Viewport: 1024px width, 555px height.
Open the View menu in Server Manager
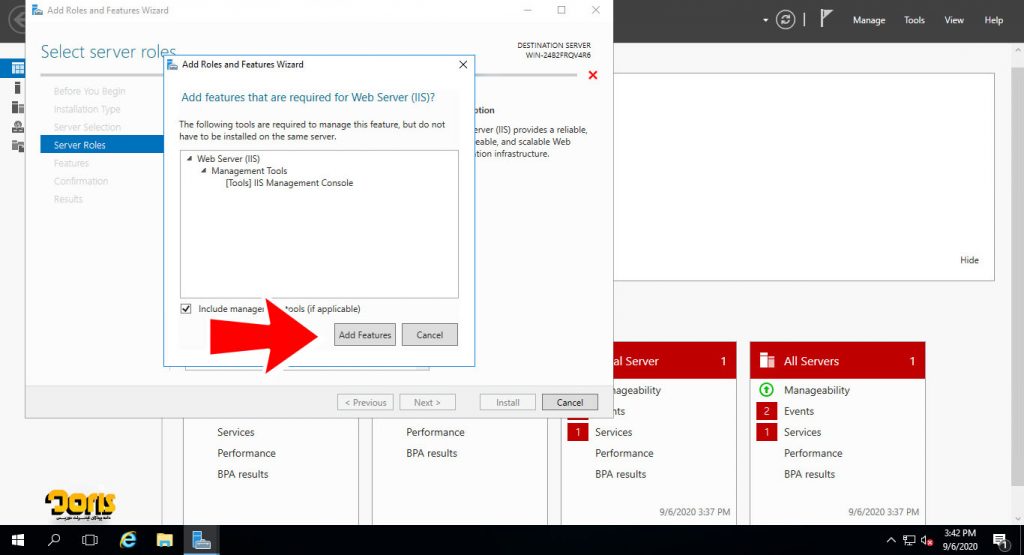pyautogui.click(x=953, y=20)
